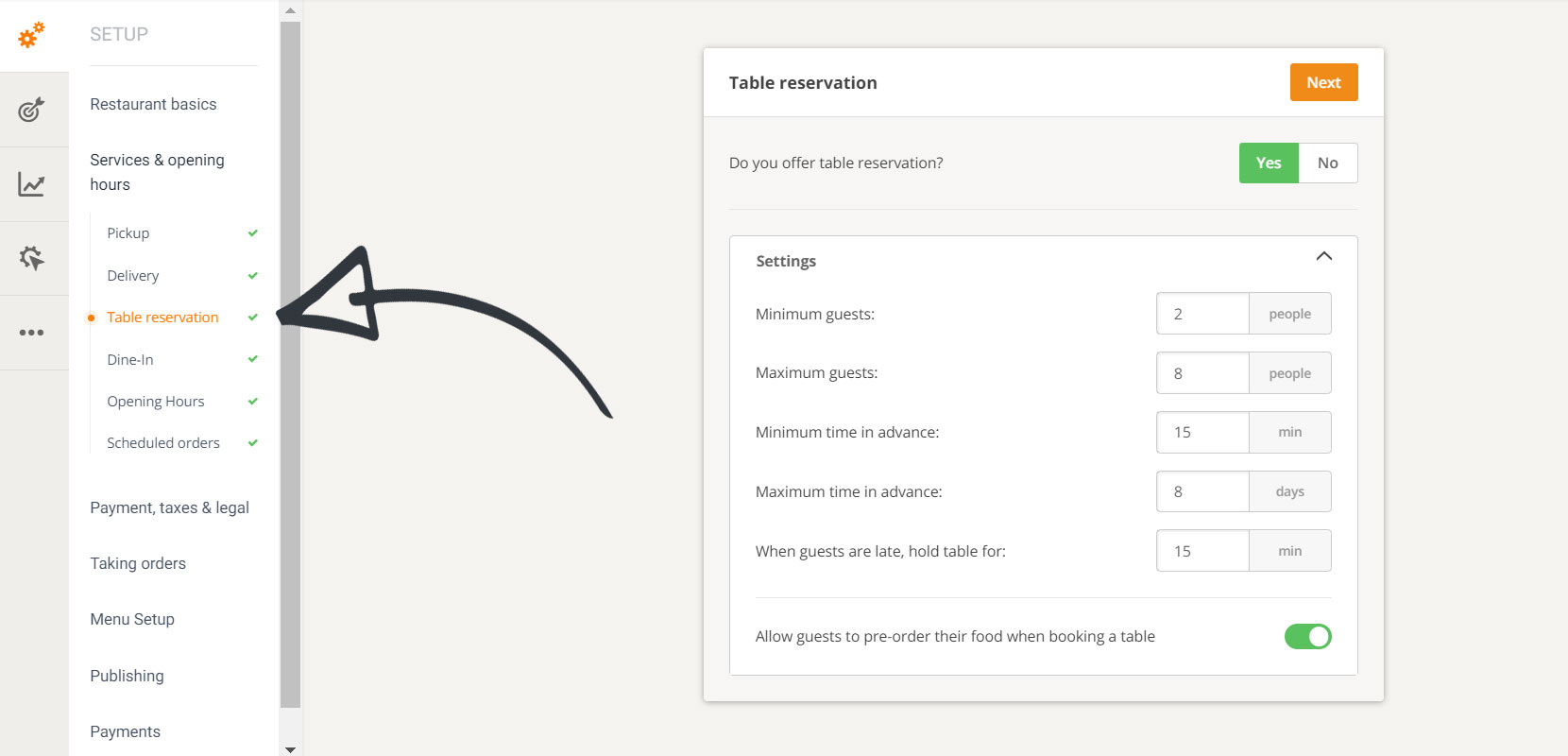Open the three-dot more options icon

[31, 332]
